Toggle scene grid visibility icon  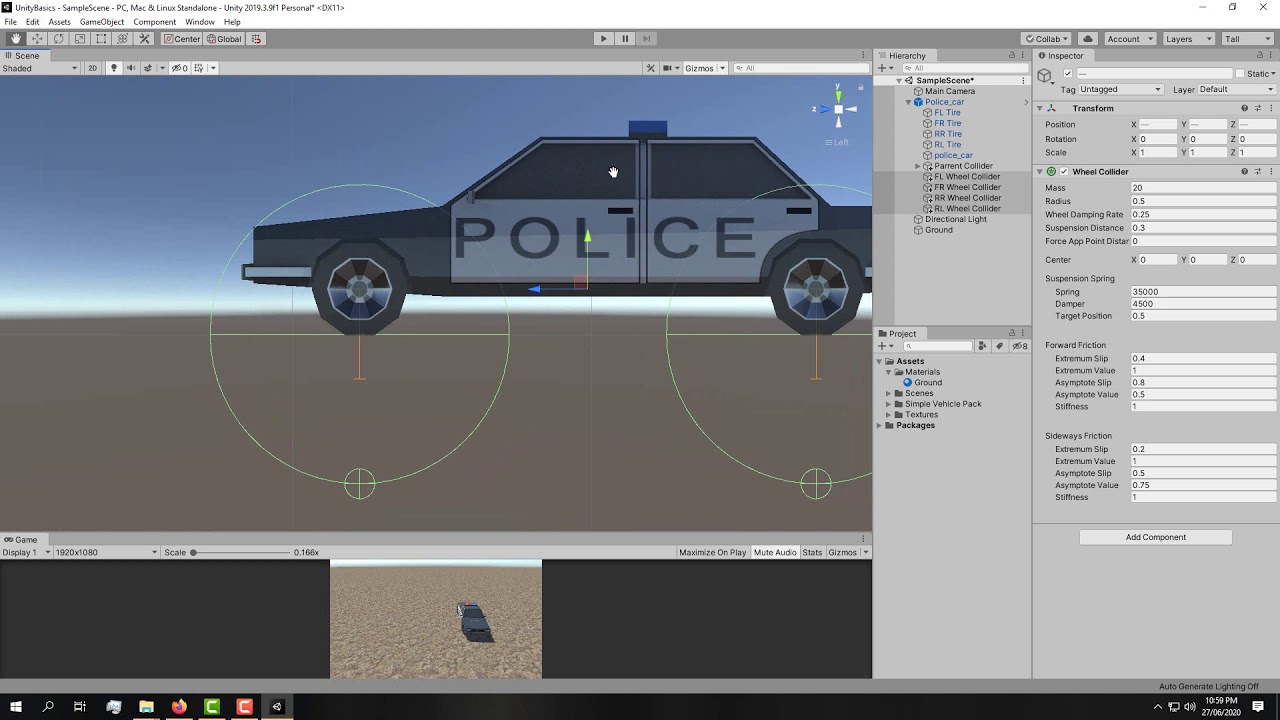(x=201, y=68)
